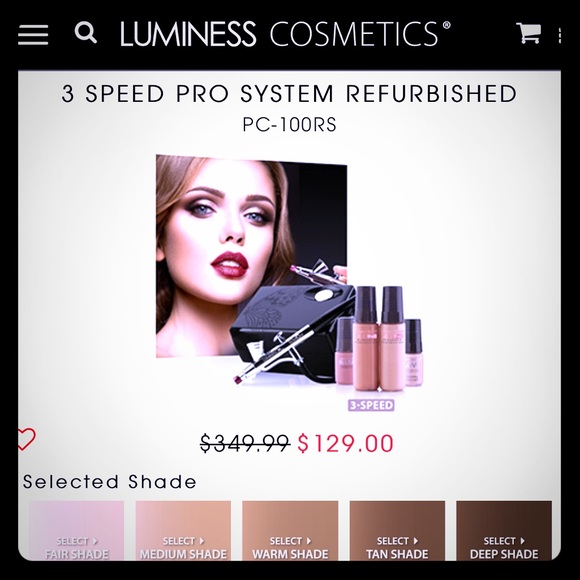Click the arrow beside Select Warm Shade

(309, 541)
